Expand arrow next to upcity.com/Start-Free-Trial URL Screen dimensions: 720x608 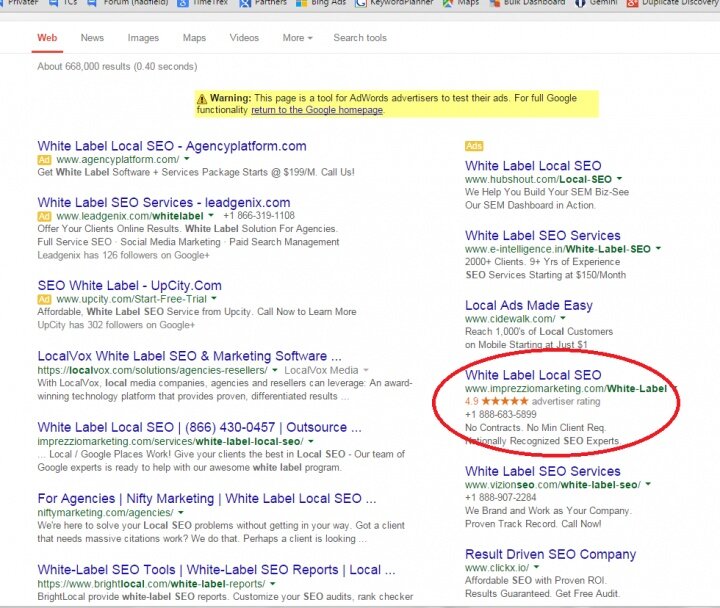(214, 298)
